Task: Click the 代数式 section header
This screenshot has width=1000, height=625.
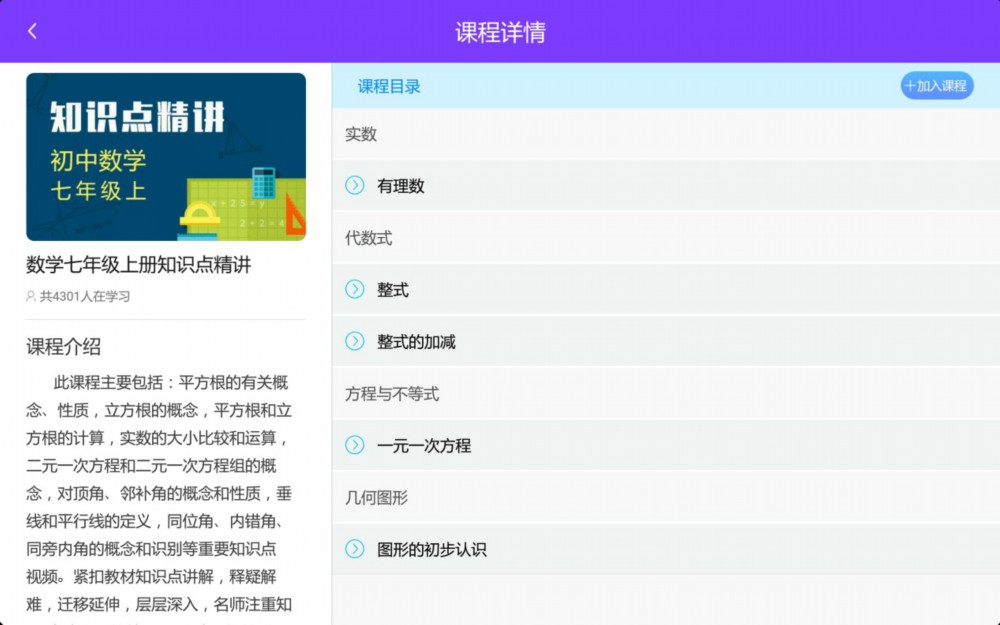Action: coord(369,238)
